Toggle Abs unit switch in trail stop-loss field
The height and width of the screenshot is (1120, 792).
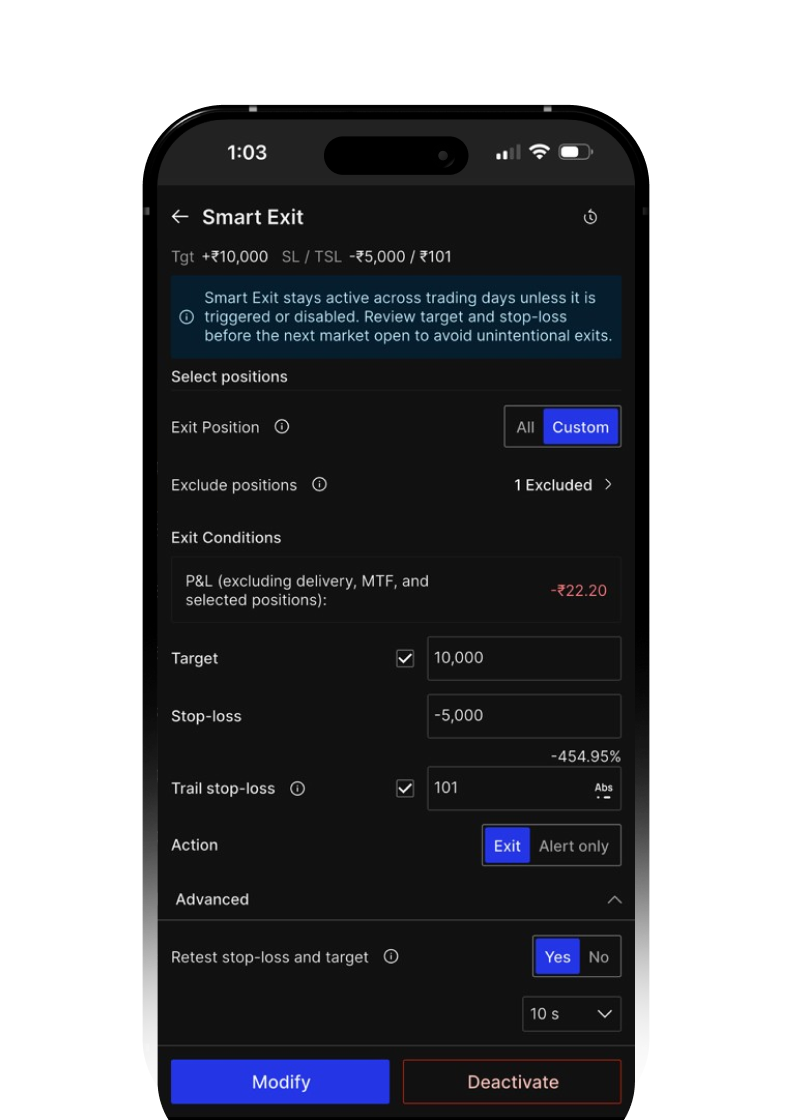(x=603, y=789)
